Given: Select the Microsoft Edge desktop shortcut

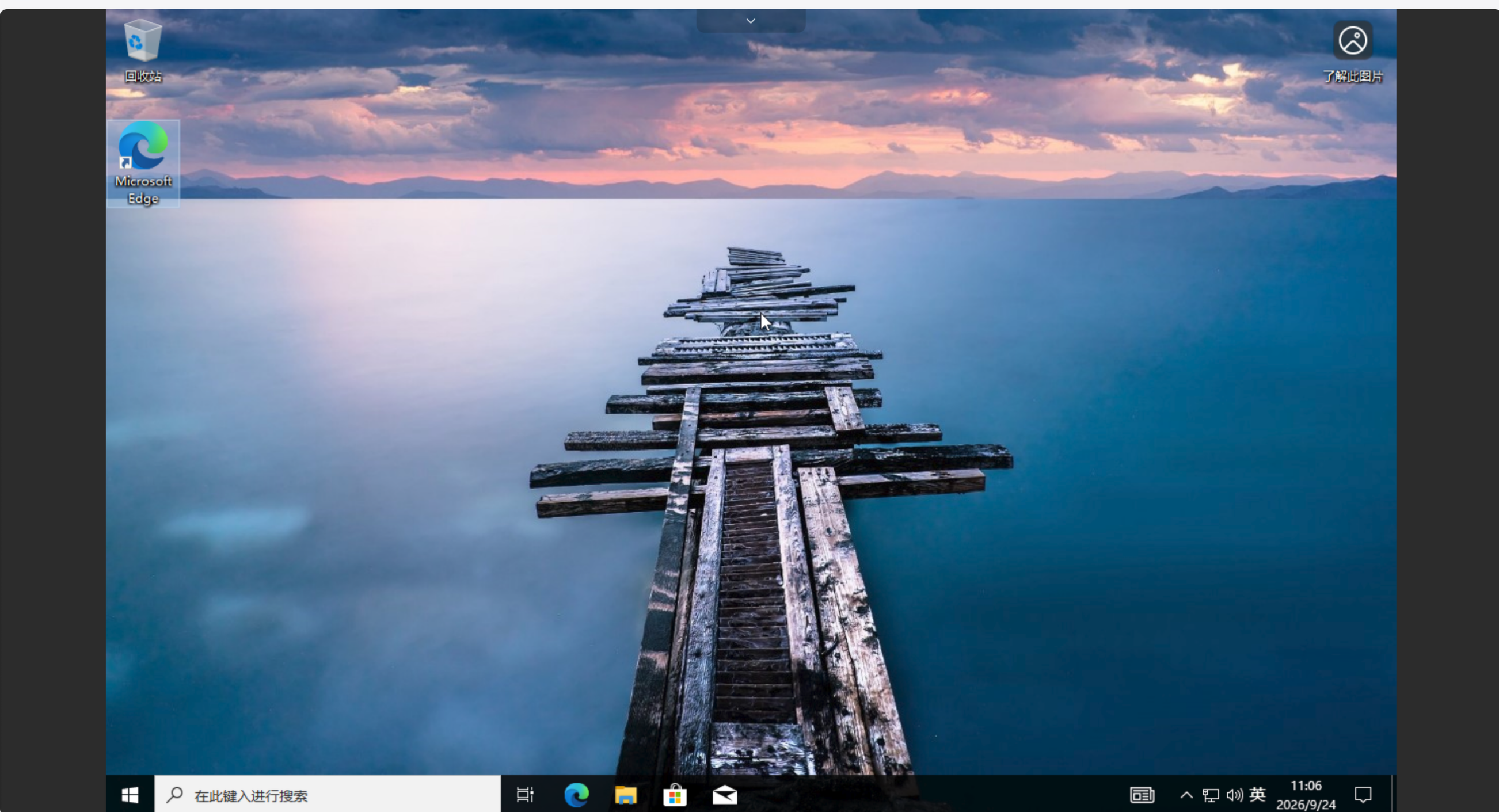Looking at the screenshot, I should click(143, 163).
